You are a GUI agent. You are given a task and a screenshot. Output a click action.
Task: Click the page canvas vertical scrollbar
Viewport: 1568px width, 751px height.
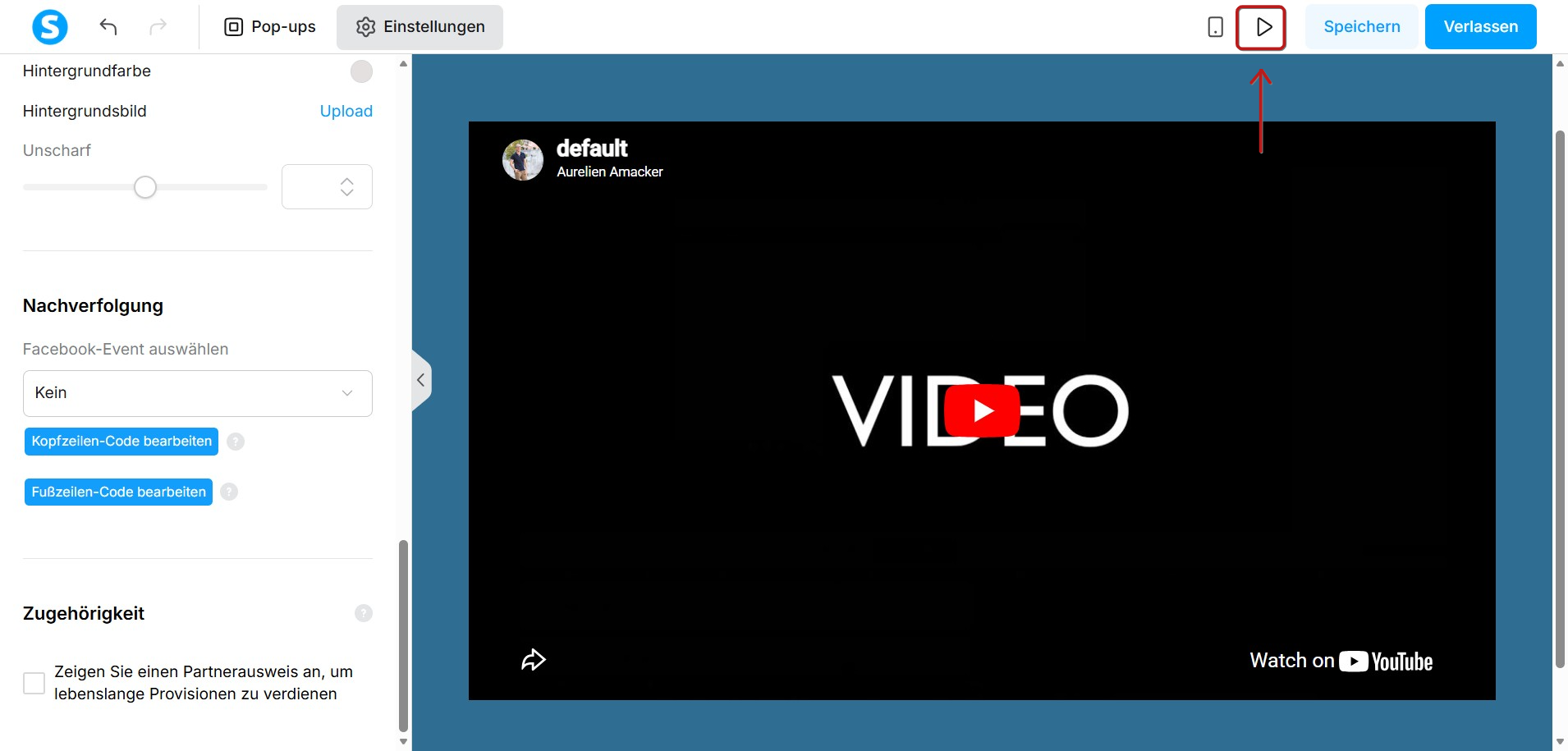tap(1560, 400)
